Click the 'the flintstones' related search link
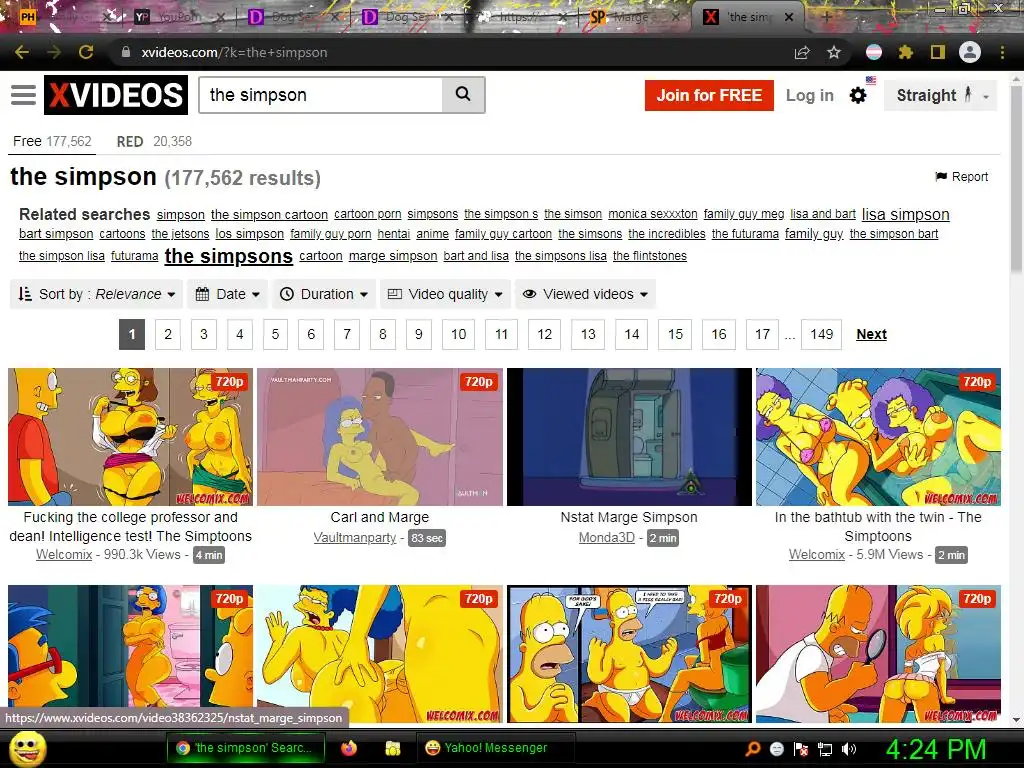 (650, 255)
